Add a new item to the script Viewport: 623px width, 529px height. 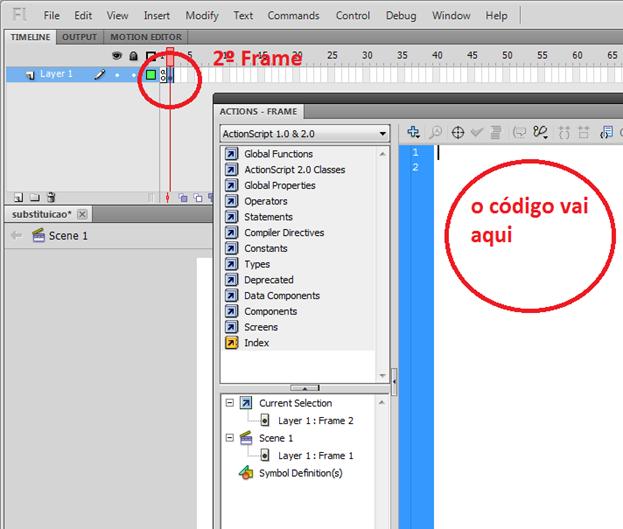(414, 132)
